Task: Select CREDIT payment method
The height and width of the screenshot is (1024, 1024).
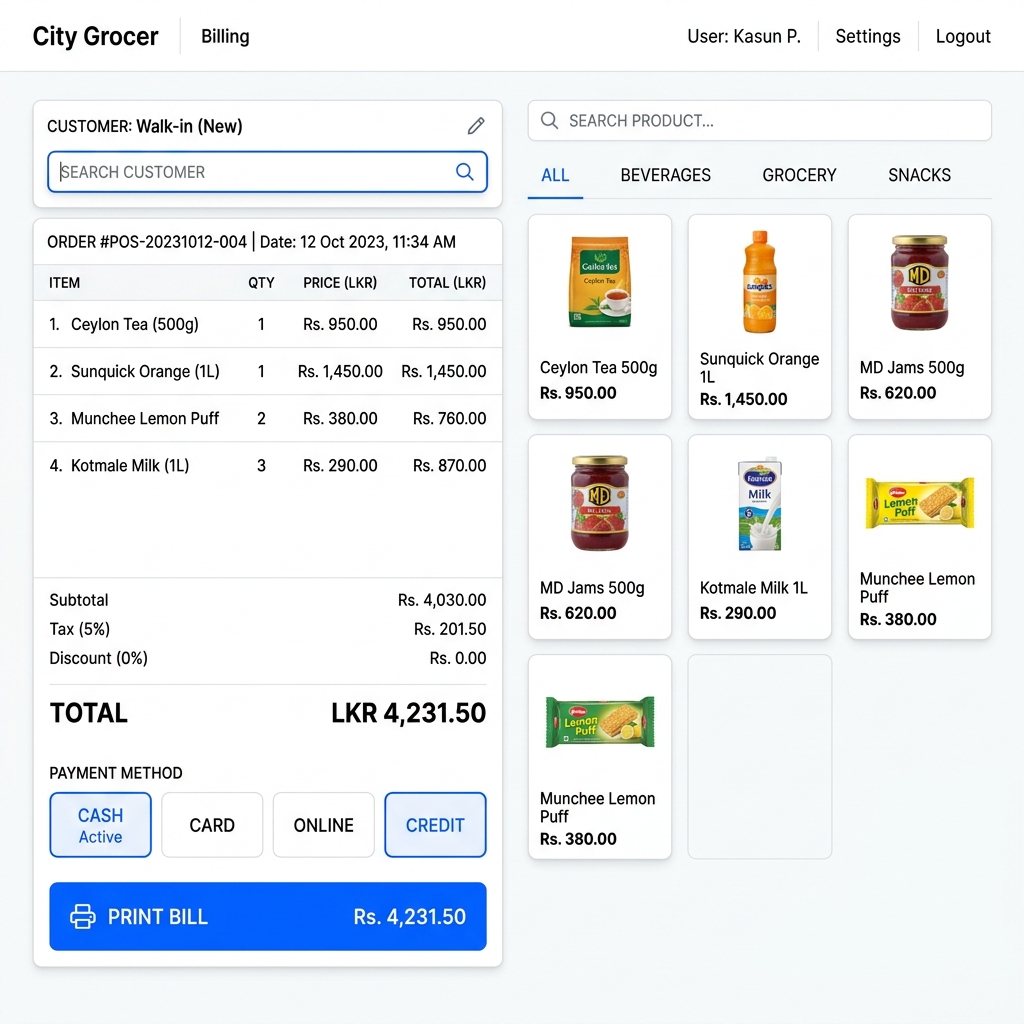Action: pyautogui.click(x=435, y=825)
